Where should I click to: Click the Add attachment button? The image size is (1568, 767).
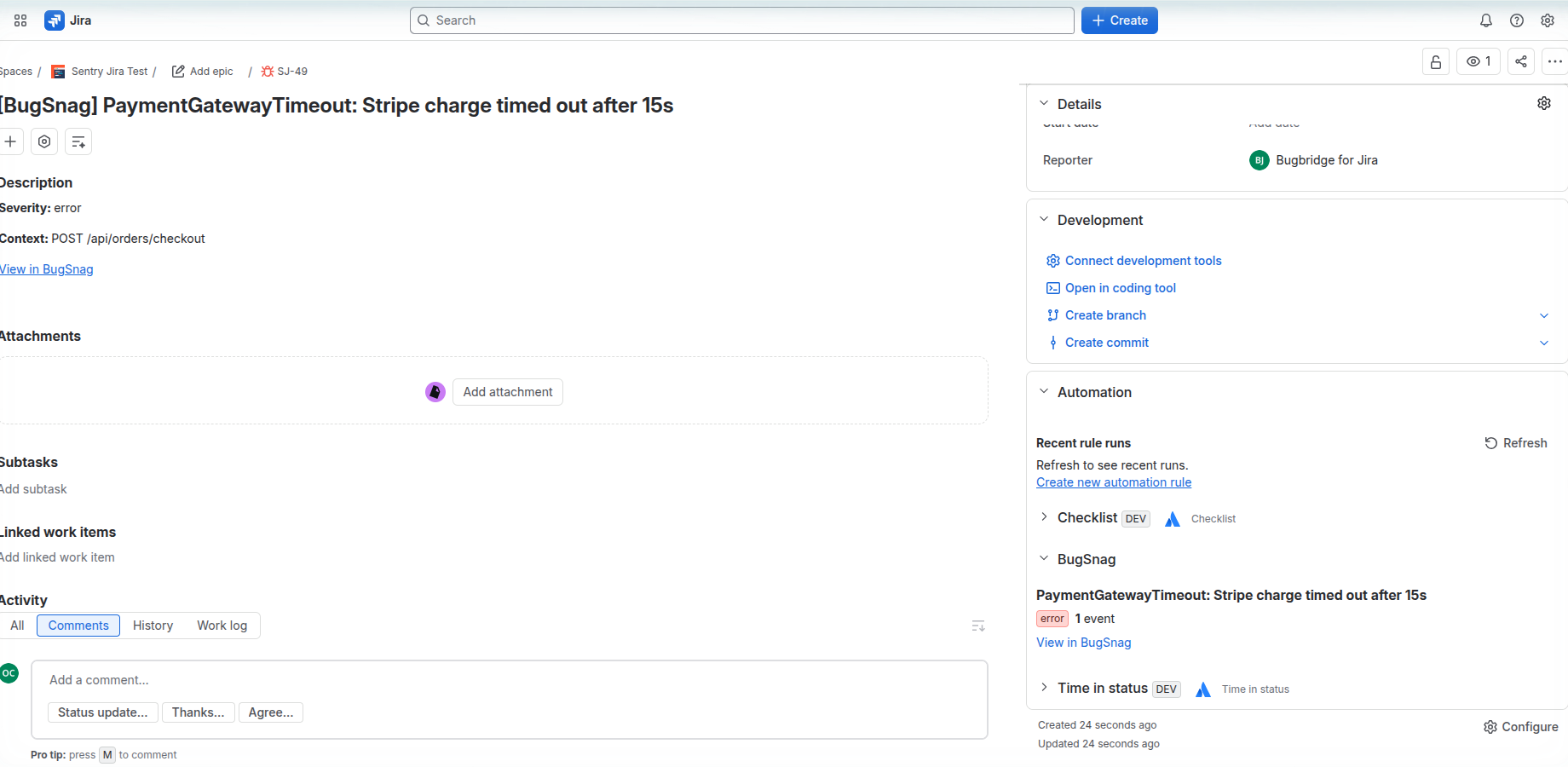(508, 392)
